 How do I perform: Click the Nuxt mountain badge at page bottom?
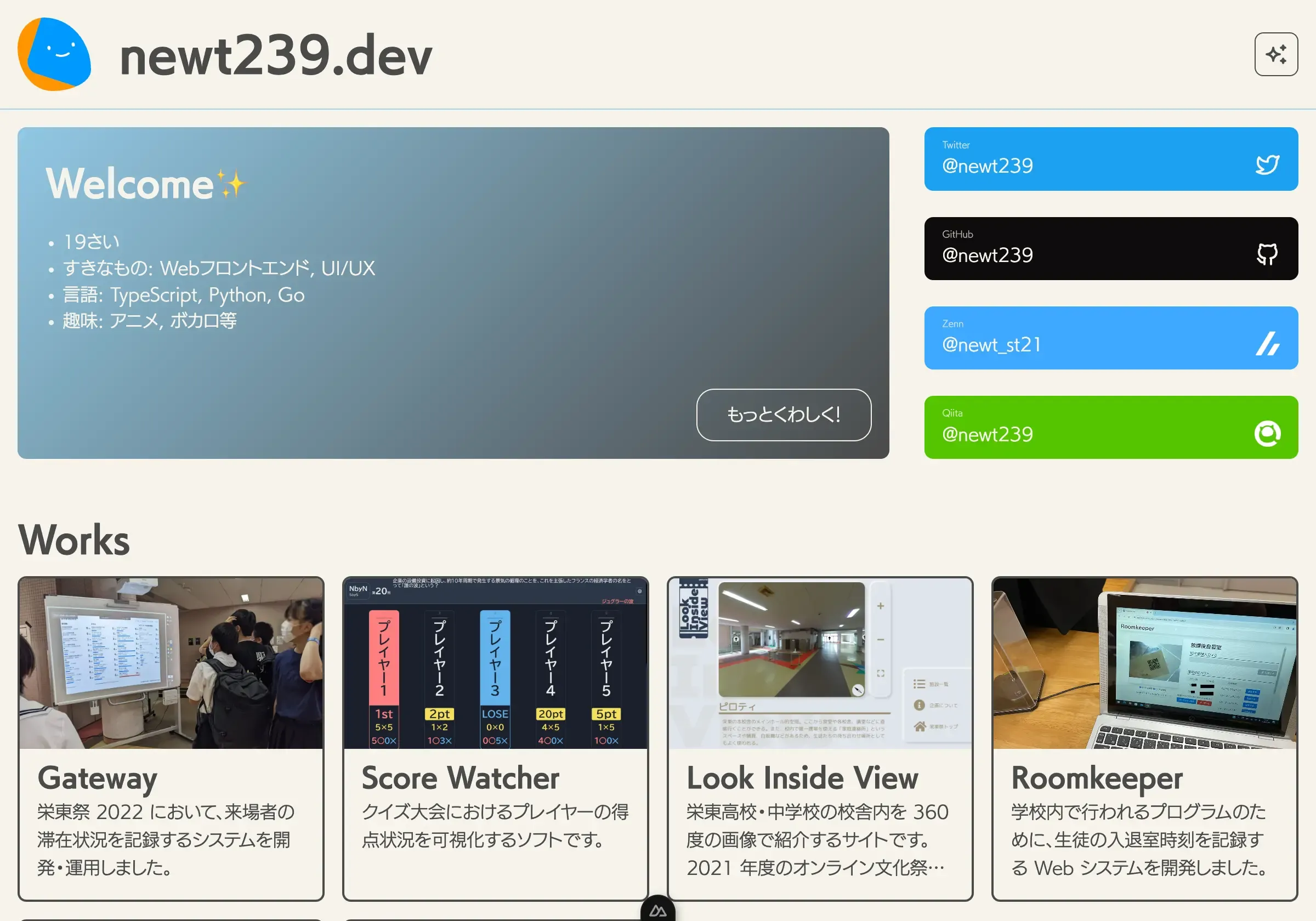[658, 910]
